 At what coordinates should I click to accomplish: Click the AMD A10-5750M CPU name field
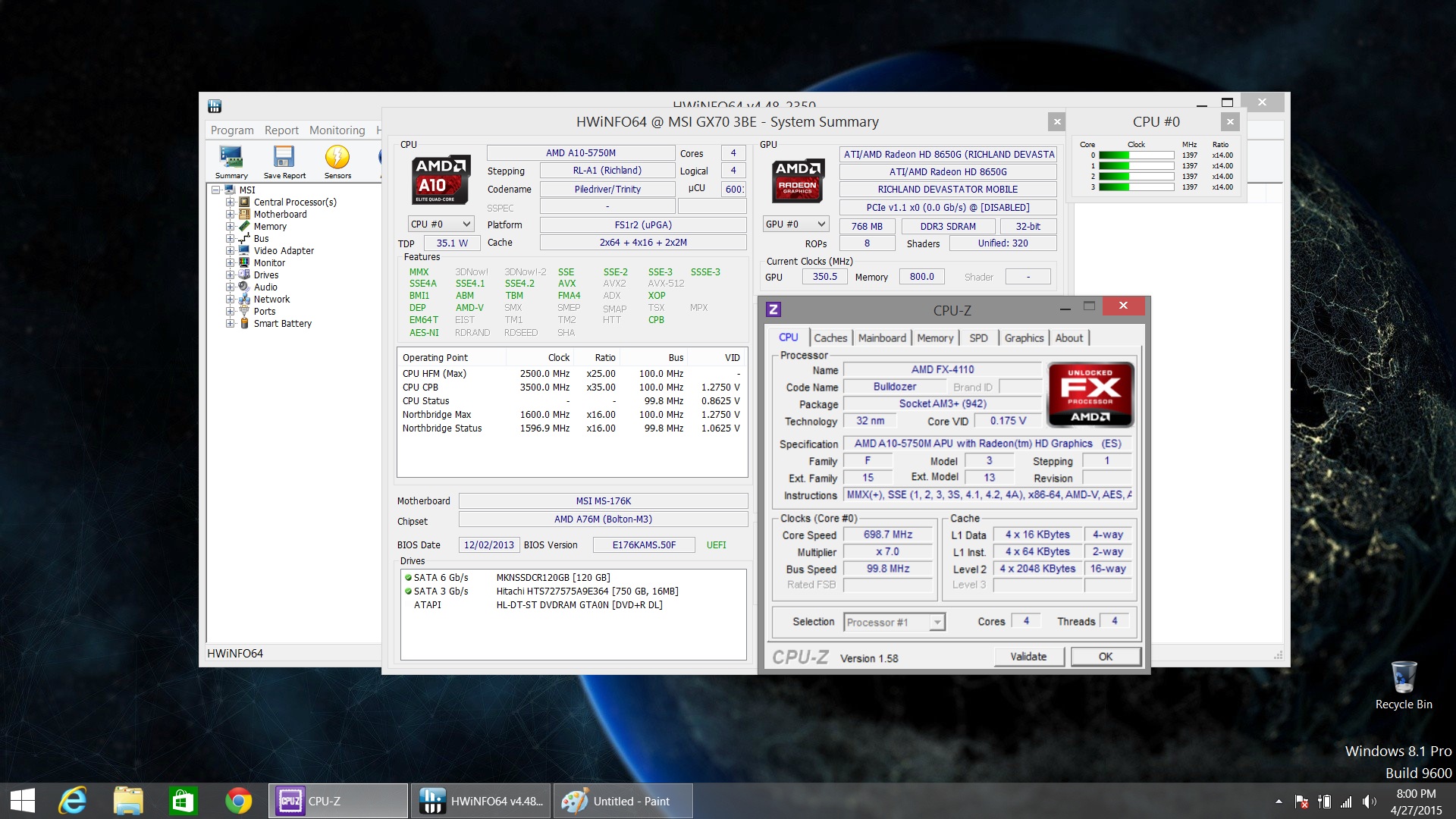(581, 153)
